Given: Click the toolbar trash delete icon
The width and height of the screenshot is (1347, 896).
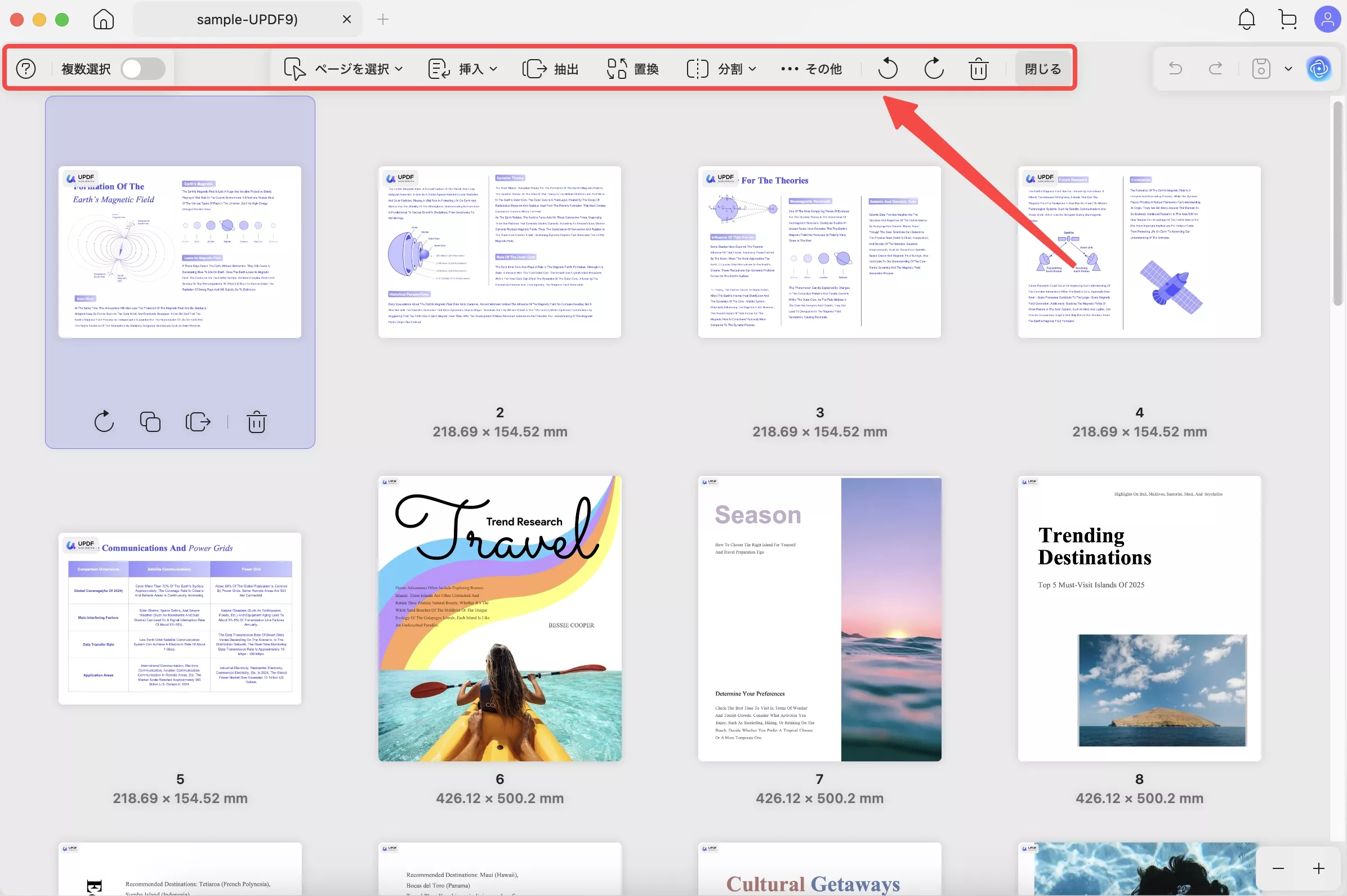Looking at the screenshot, I should pyautogui.click(x=979, y=69).
